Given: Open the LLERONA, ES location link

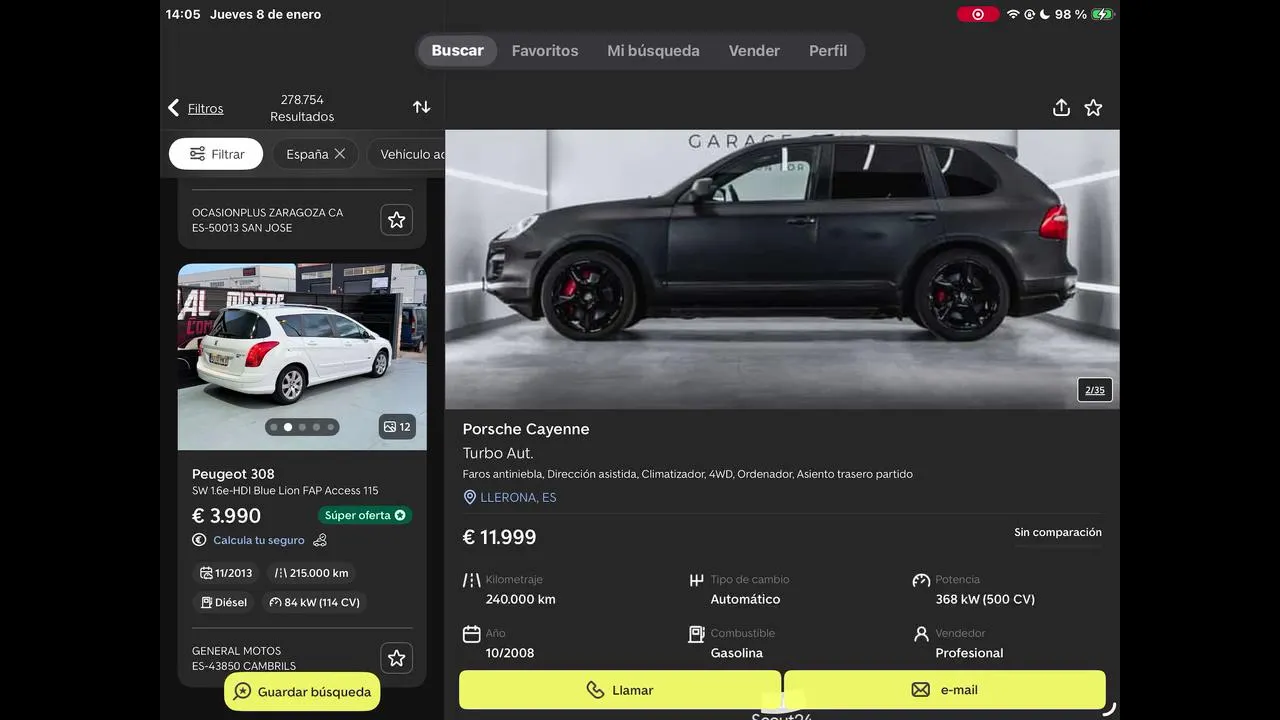Looking at the screenshot, I should click(x=518, y=497).
